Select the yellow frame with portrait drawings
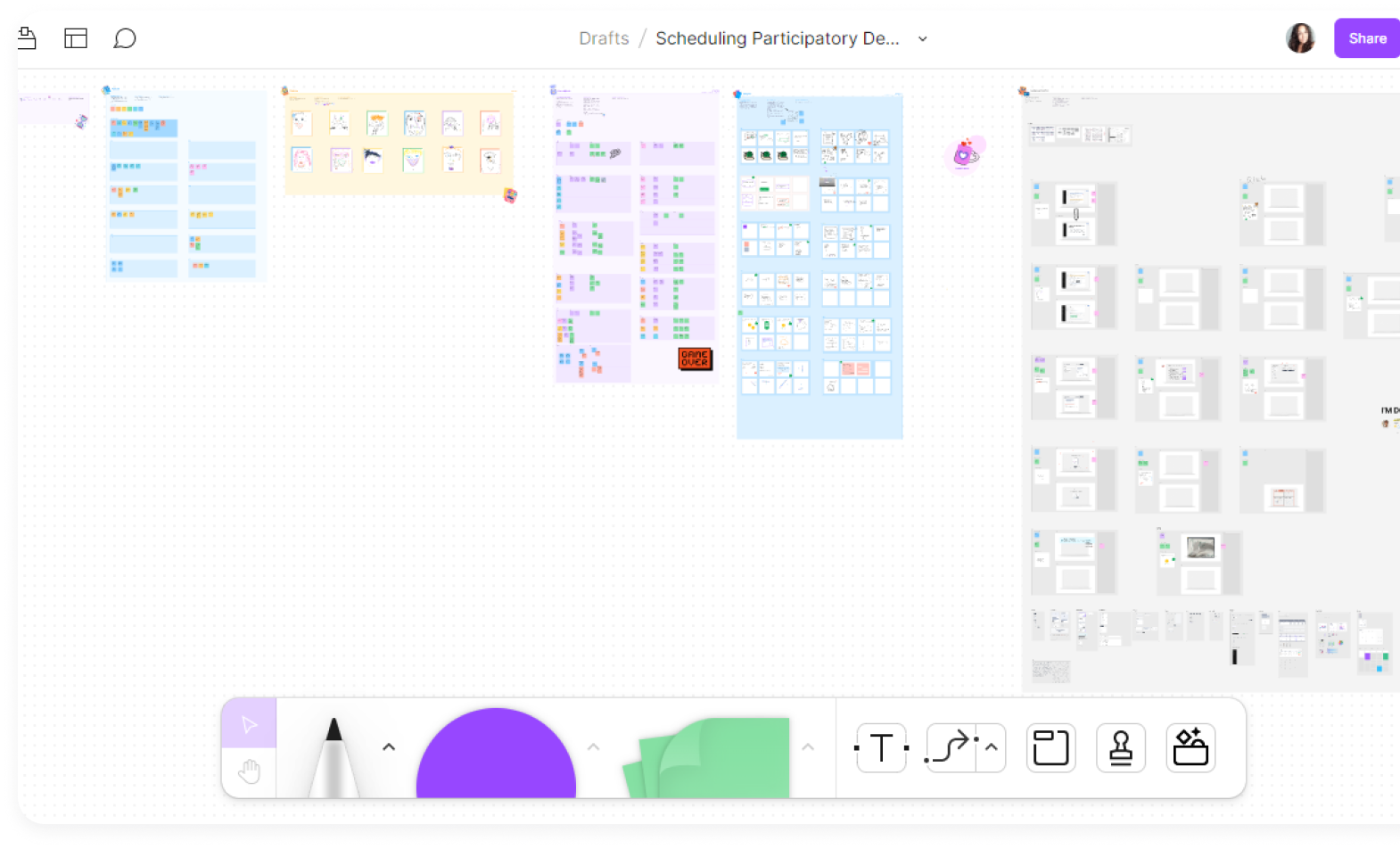Image resolution: width=1400 pixels, height=849 pixels. [x=399, y=143]
